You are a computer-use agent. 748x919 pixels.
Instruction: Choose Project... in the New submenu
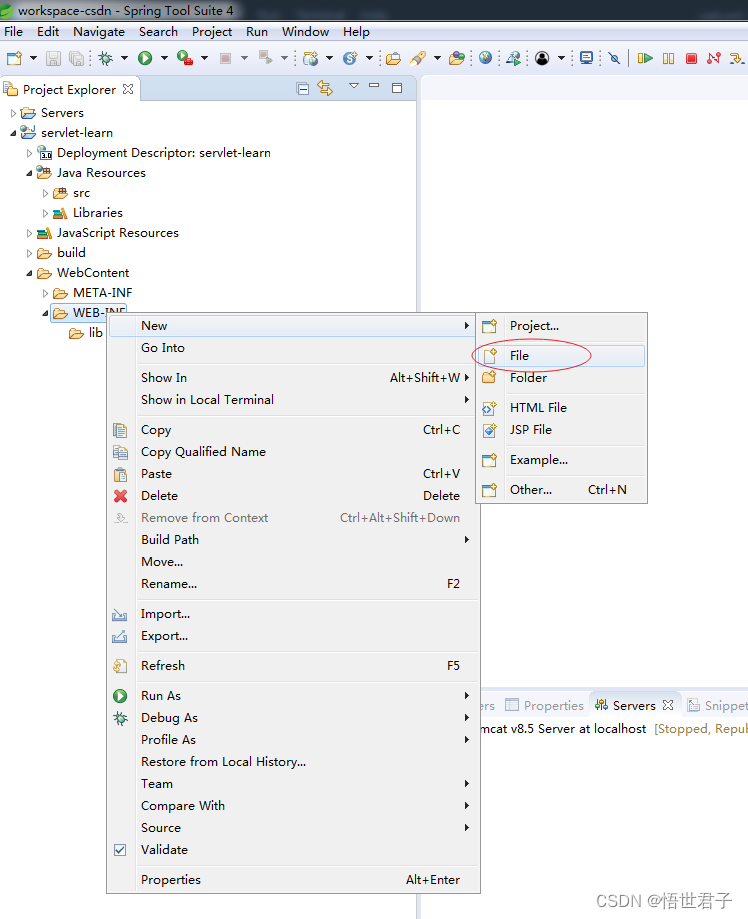(x=561, y=326)
